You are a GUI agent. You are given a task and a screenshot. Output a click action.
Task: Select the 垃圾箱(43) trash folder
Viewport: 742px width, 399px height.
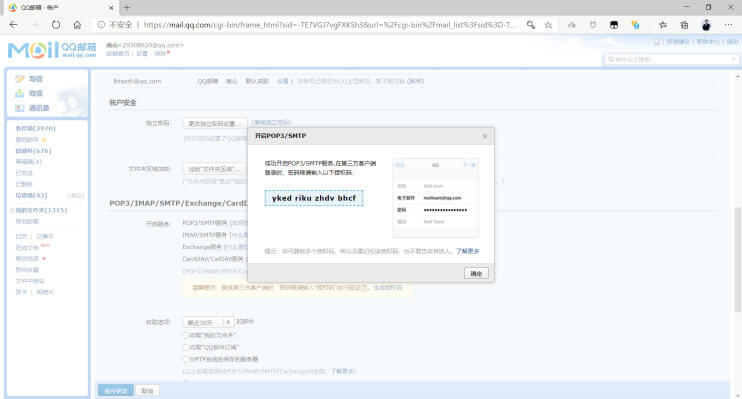[31, 195]
